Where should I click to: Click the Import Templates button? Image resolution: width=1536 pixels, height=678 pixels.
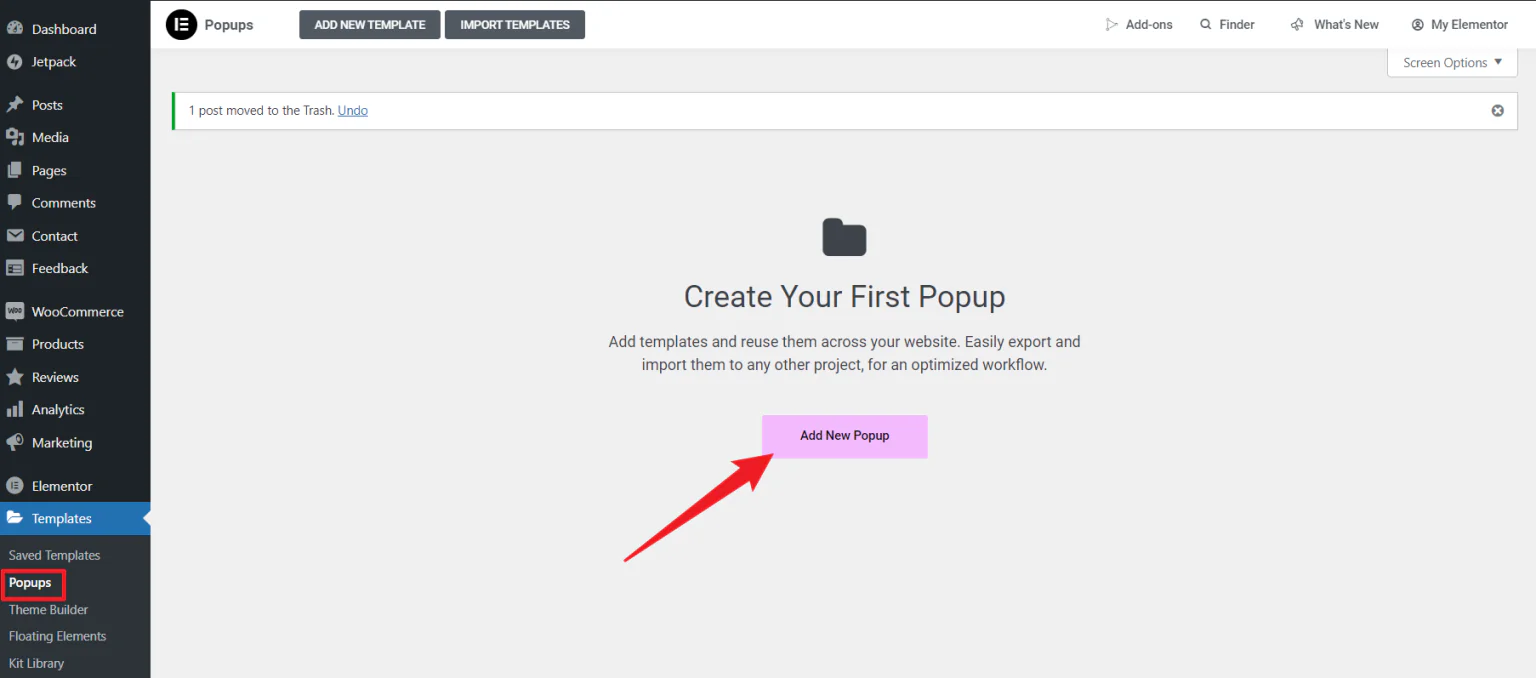click(x=515, y=25)
